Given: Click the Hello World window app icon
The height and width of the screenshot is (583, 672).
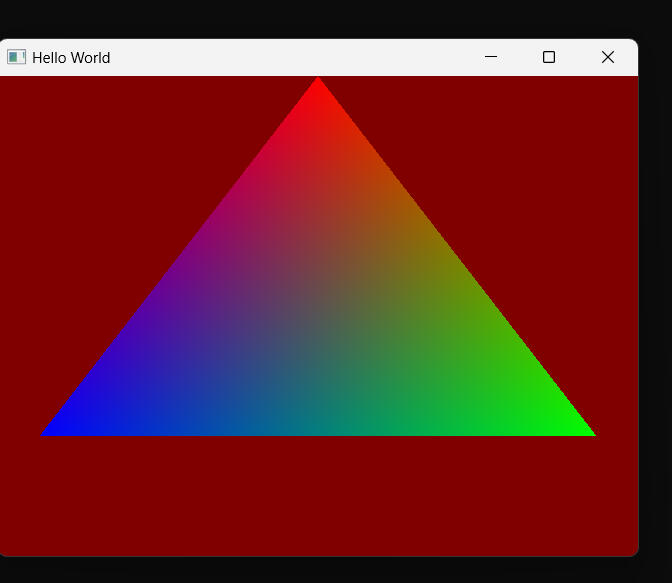Looking at the screenshot, I should (16, 57).
